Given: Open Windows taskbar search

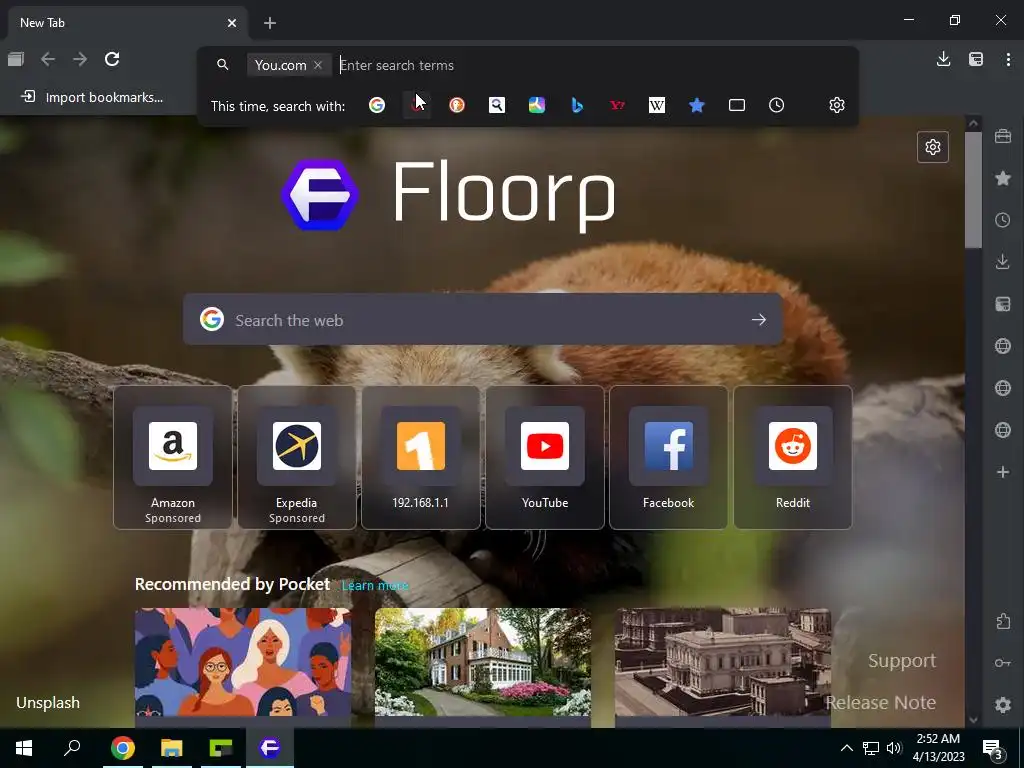Looking at the screenshot, I should 72,748.
